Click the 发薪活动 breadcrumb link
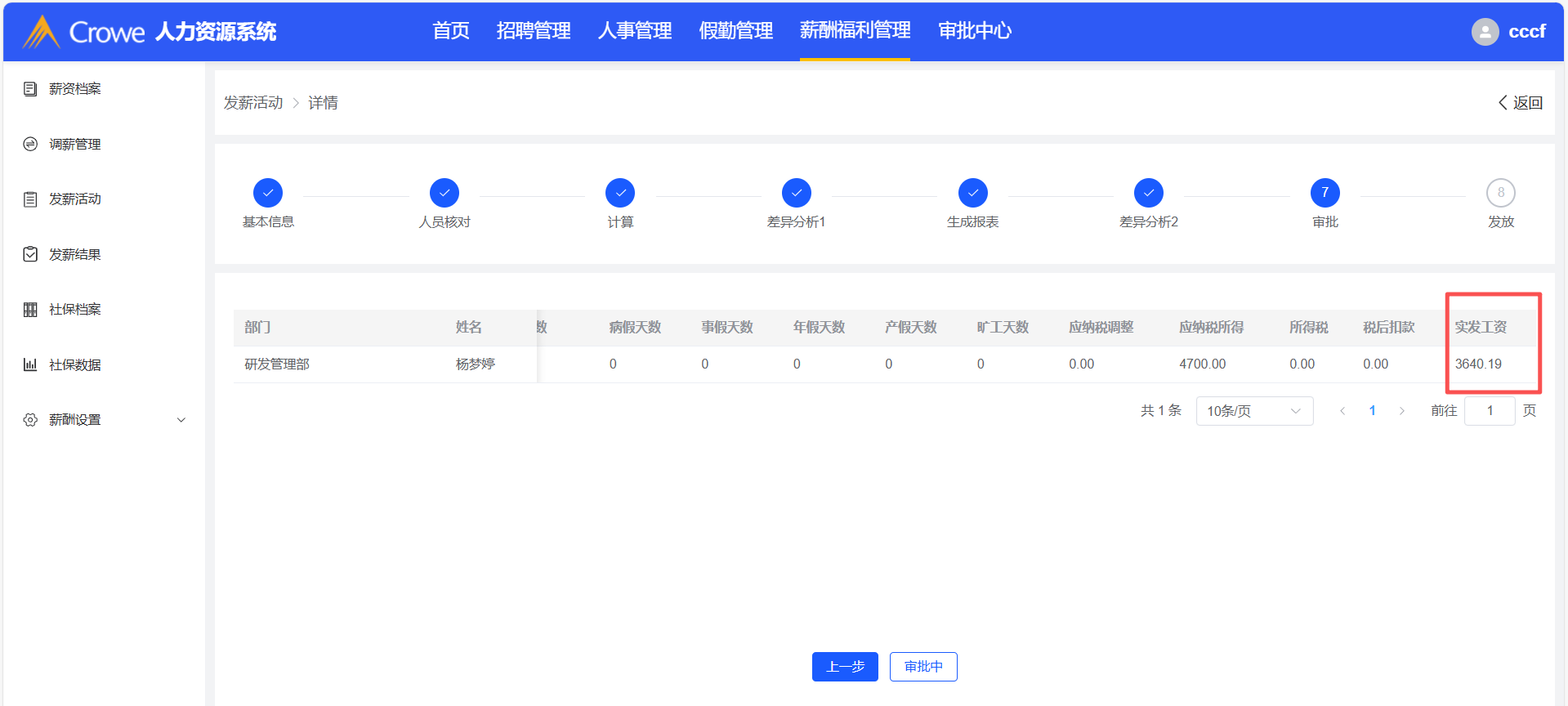The width and height of the screenshot is (1568, 706). point(253,103)
